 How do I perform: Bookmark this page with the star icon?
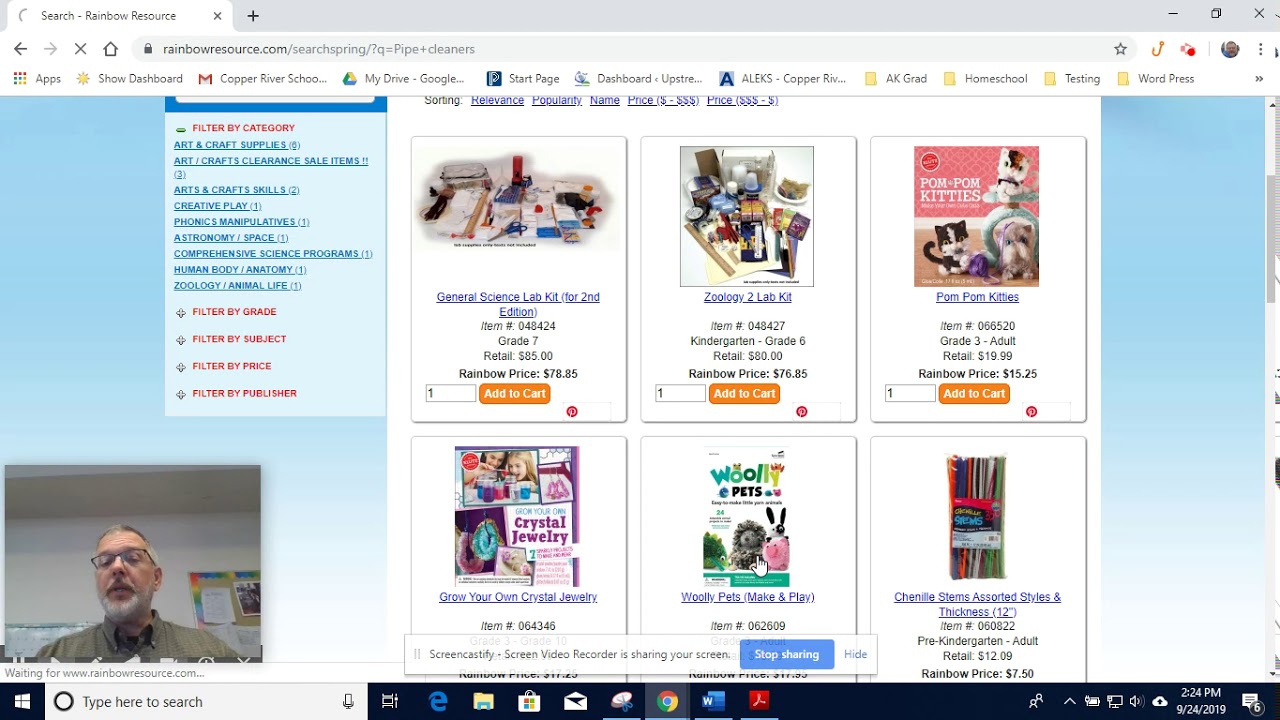tap(1120, 49)
